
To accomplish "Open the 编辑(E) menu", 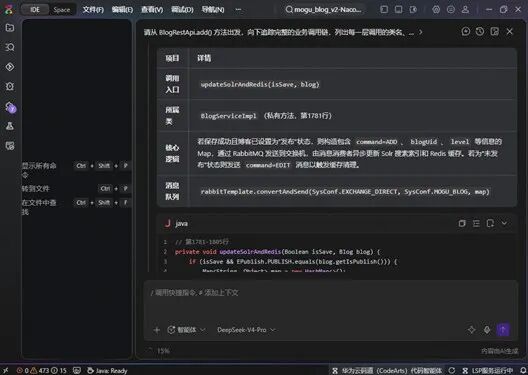I will click(x=122, y=9).
